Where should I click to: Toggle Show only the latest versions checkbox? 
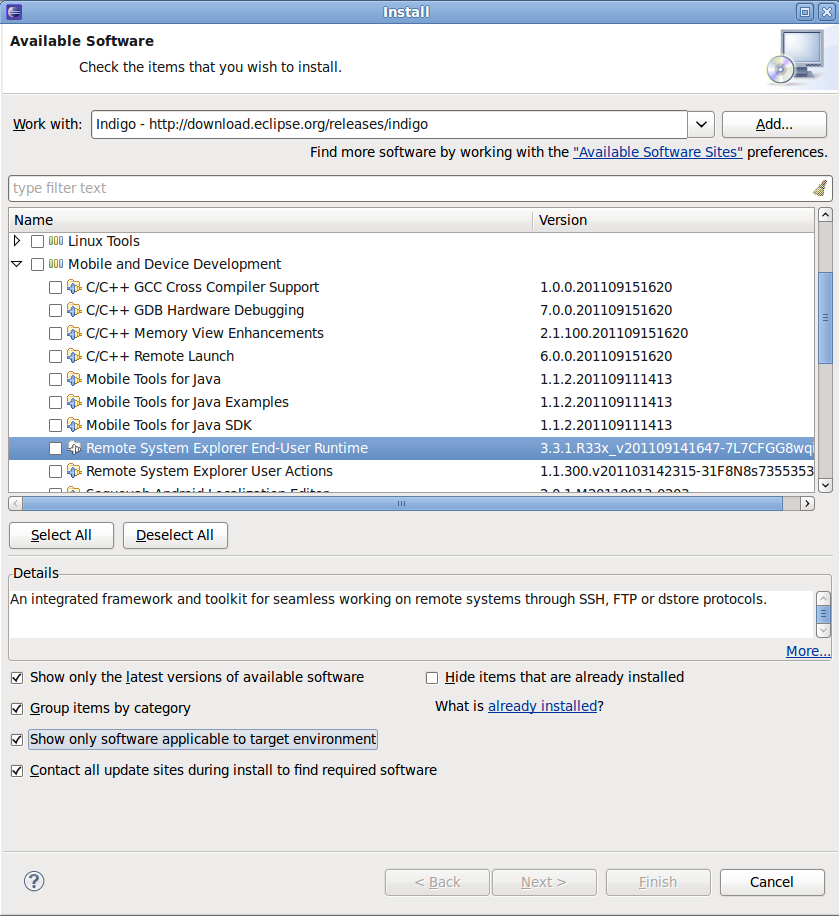pos(17,678)
